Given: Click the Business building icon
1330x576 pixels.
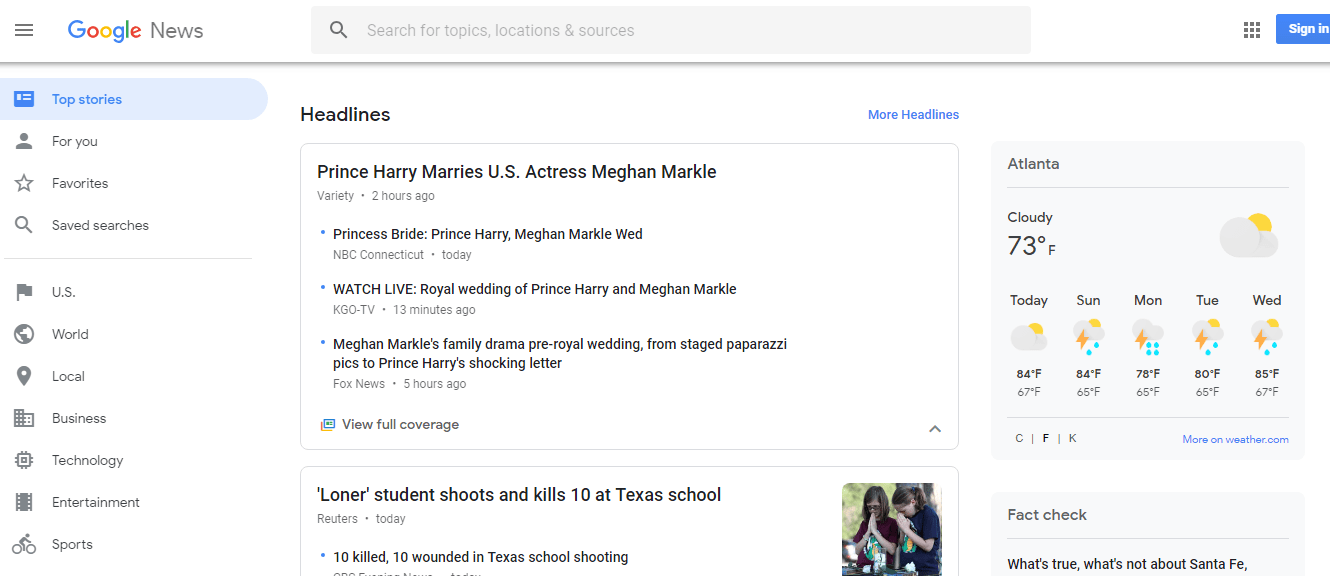Looking at the screenshot, I should pyautogui.click(x=24, y=418).
